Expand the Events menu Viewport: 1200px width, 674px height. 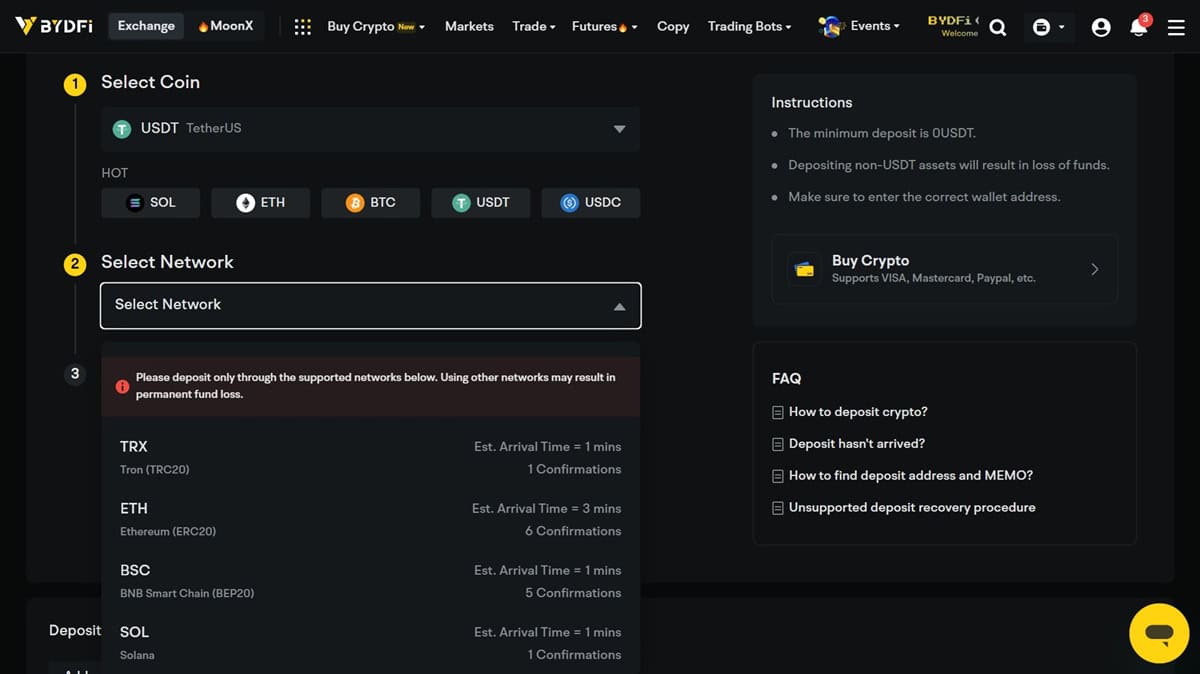click(859, 27)
